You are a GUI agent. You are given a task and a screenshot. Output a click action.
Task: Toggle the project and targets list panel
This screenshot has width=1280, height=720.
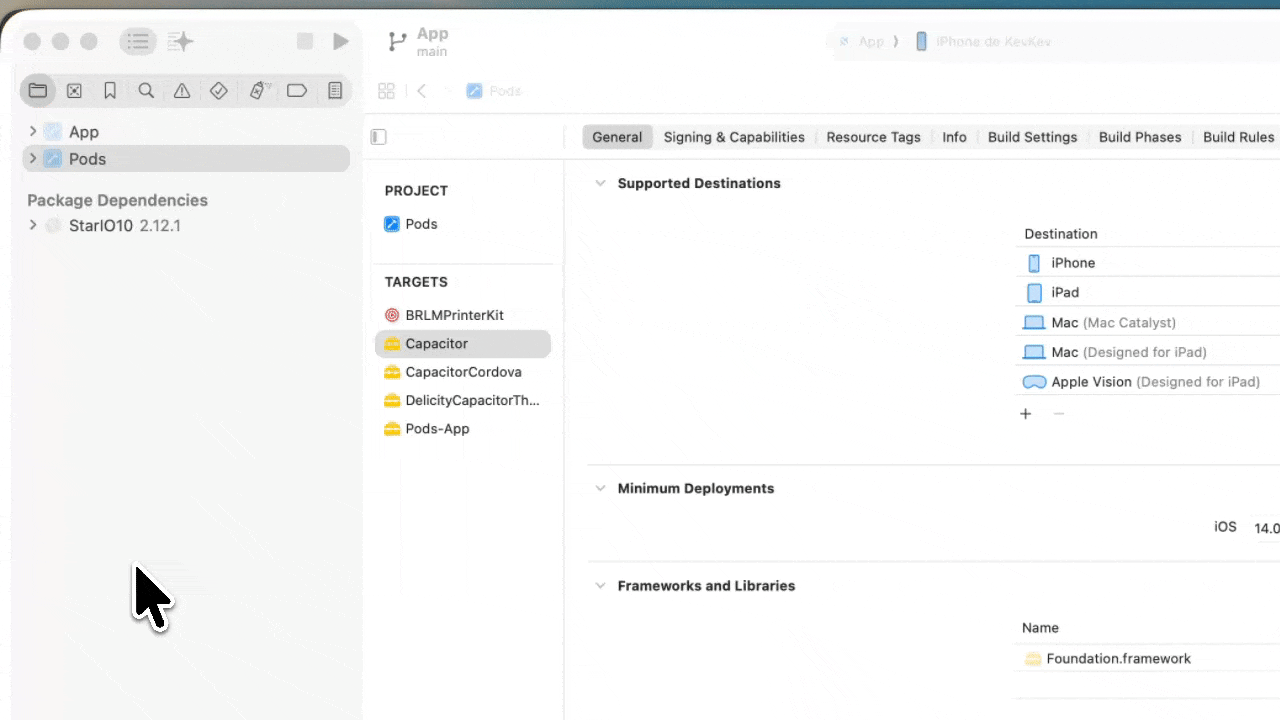point(378,137)
